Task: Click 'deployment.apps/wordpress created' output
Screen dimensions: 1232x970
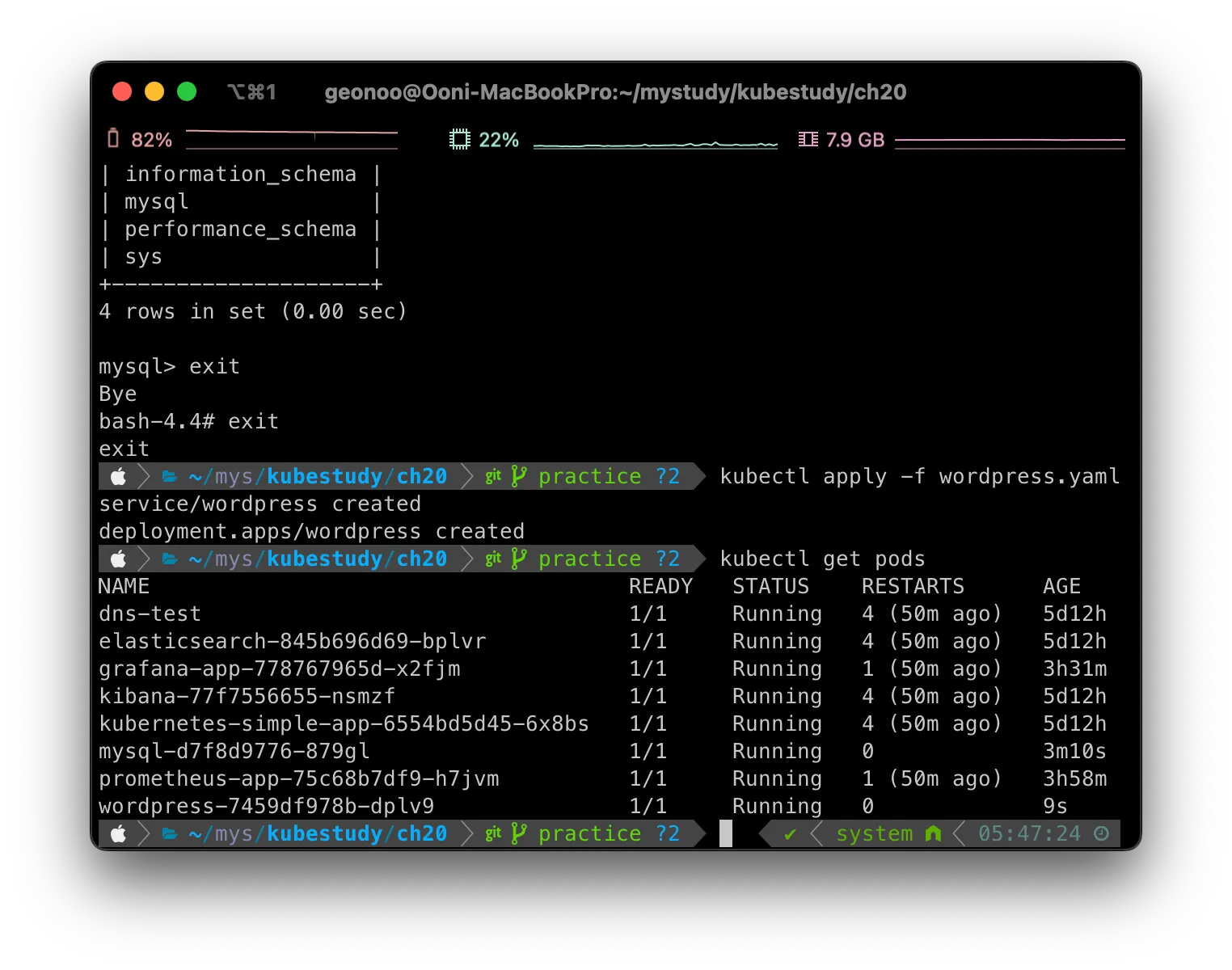Action: click(312, 532)
